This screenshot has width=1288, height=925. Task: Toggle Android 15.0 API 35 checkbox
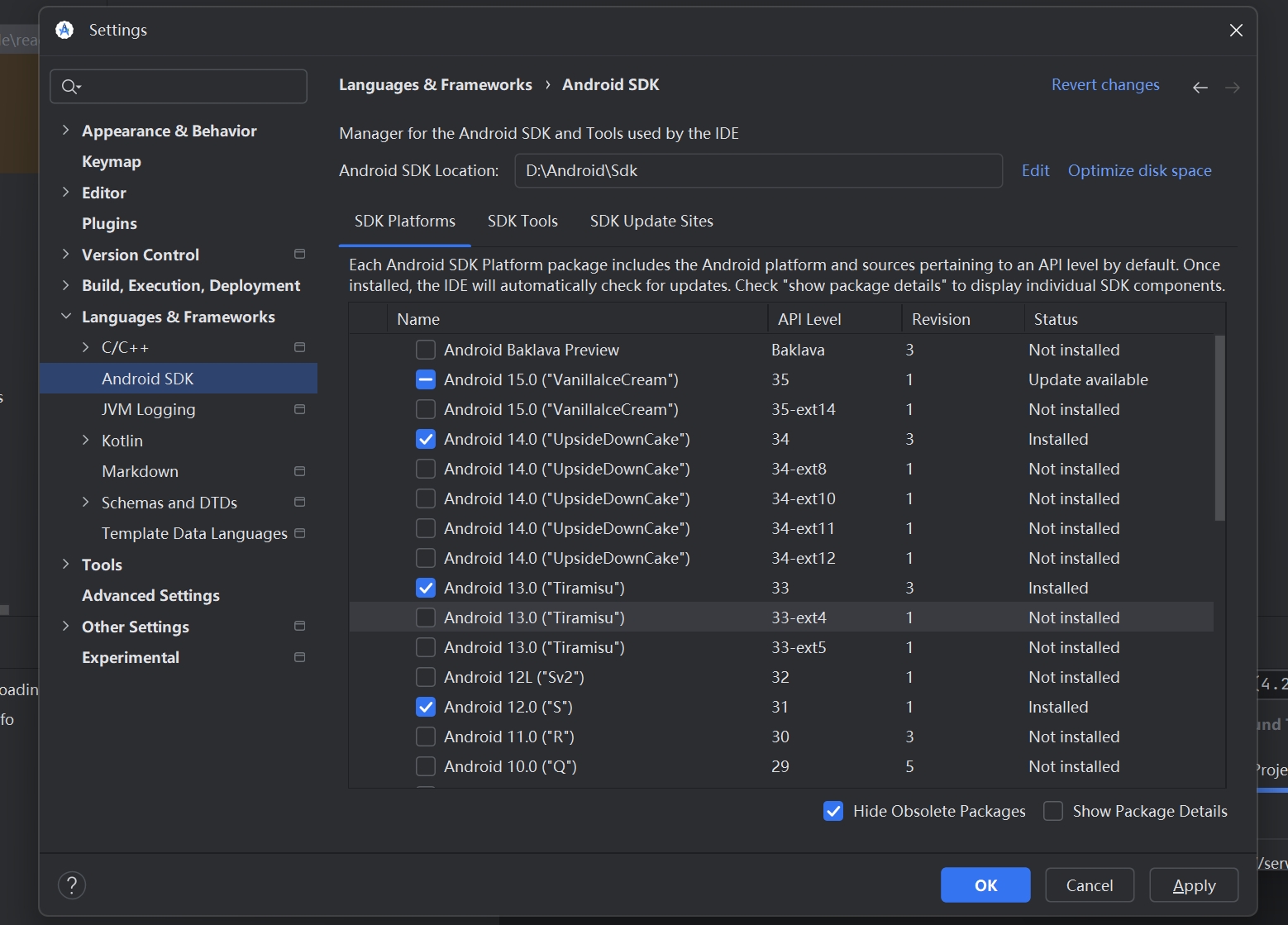426,379
